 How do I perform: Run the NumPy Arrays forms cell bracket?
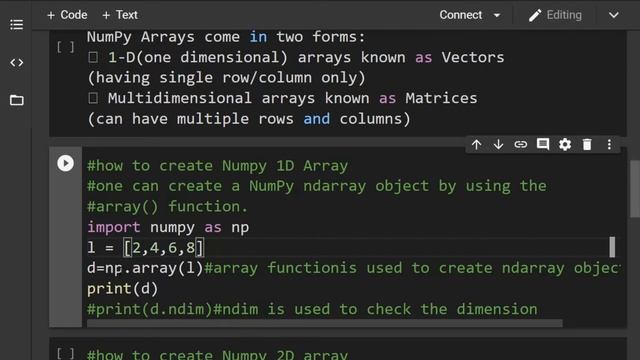[x=65, y=47]
